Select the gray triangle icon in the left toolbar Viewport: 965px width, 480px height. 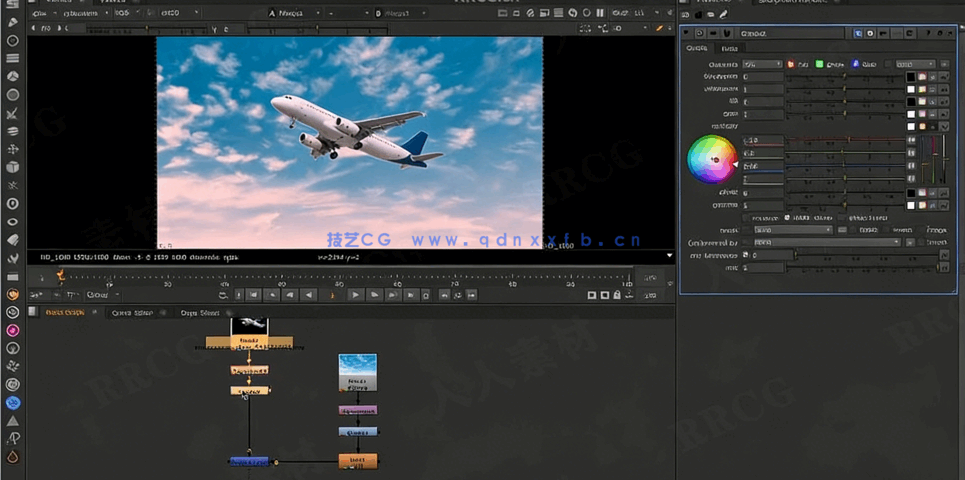(12, 422)
